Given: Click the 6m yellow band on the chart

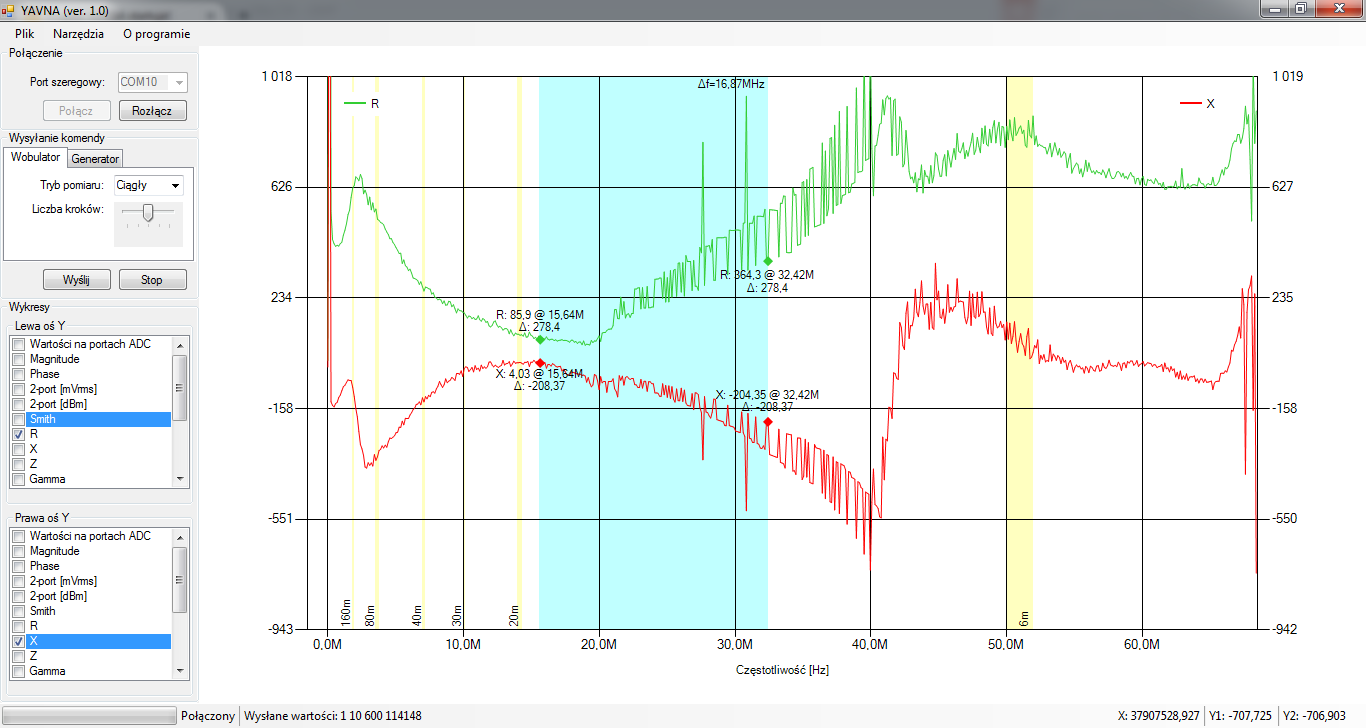Looking at the screenshot, I should [x=1020, y=400].
